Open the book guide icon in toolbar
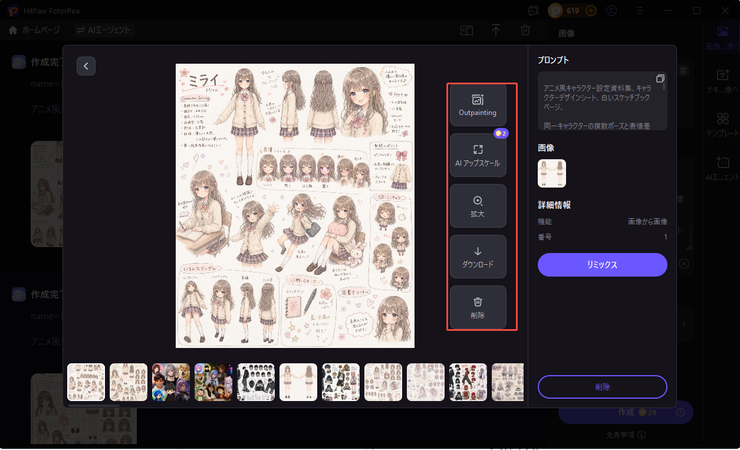This screenshot has width=740, height=450. [466, 31]
